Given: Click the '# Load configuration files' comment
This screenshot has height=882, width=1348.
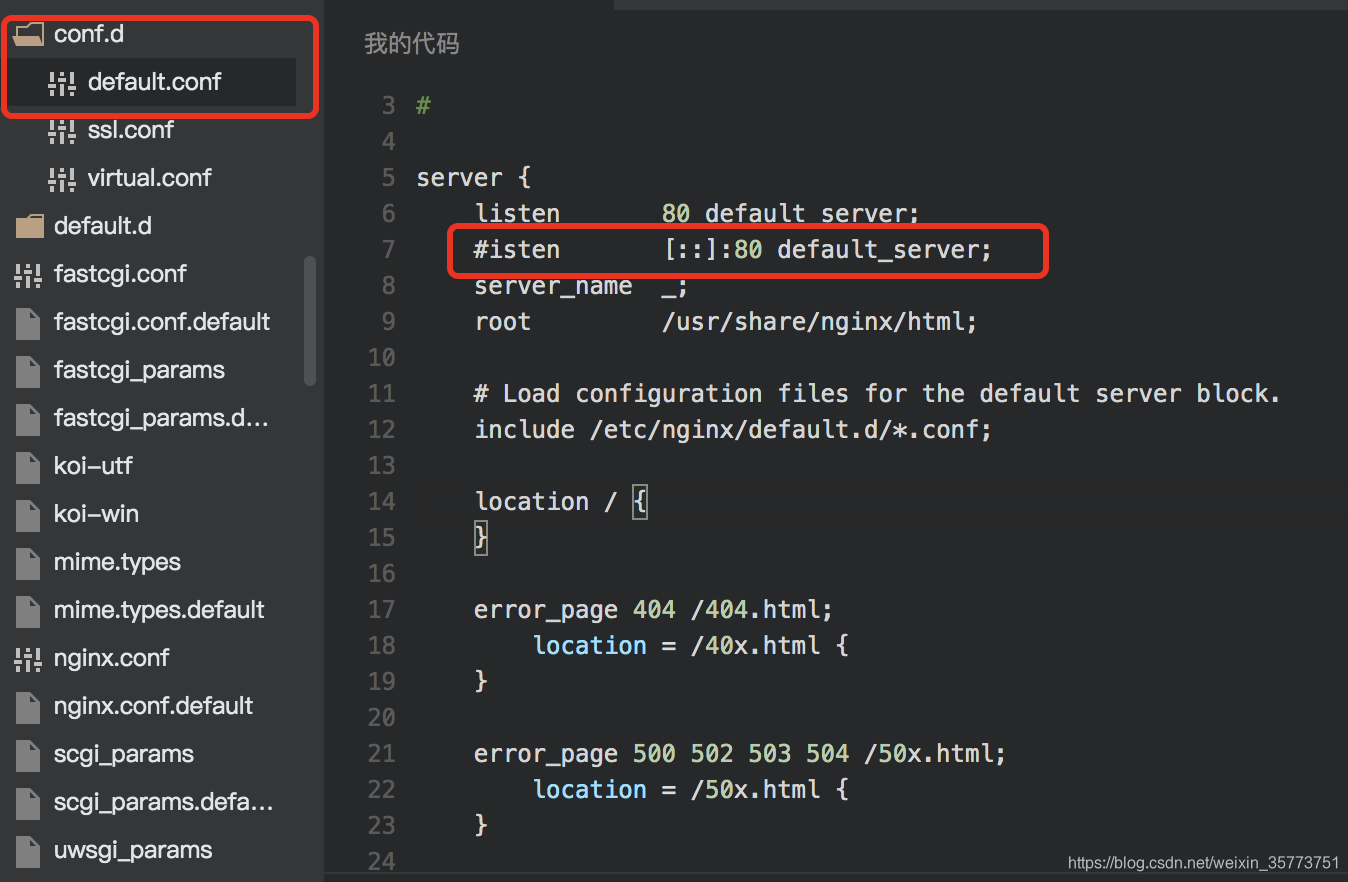Looking at the screenshot, I should pyautogui.click(x=877, y=394).
